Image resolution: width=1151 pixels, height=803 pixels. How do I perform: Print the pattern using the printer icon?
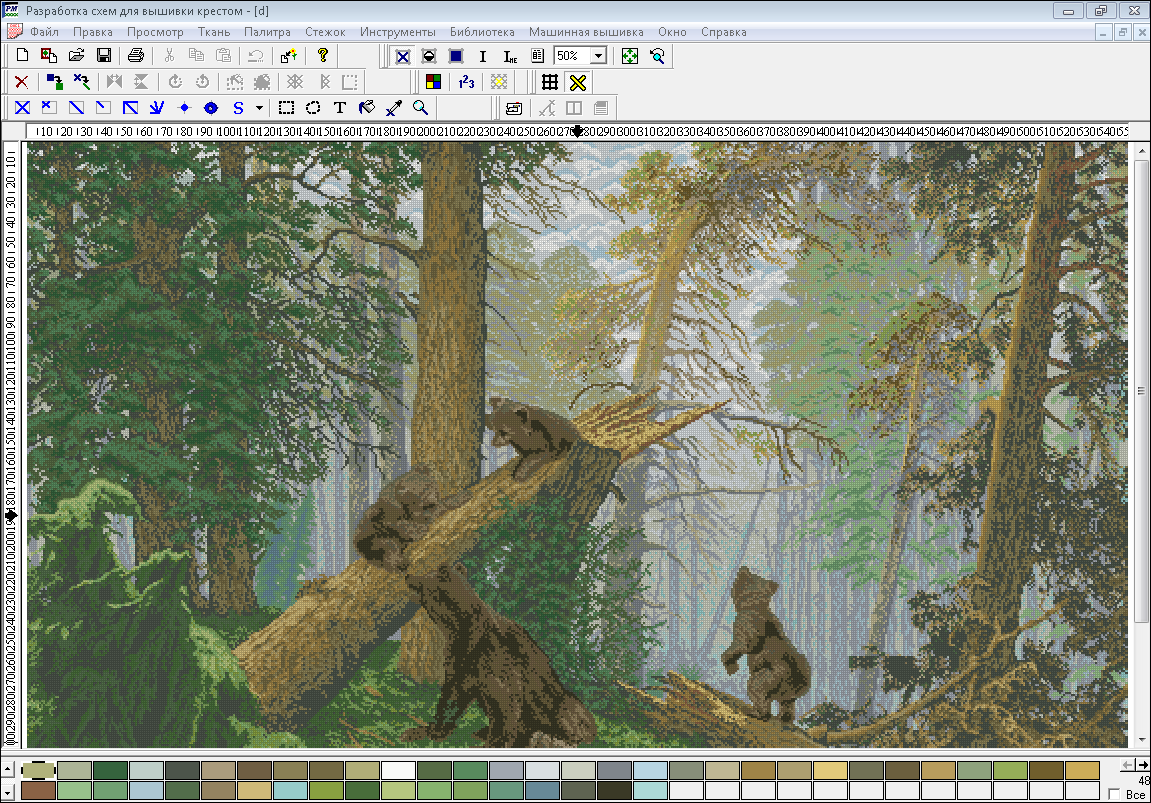(x=136, y=55)
